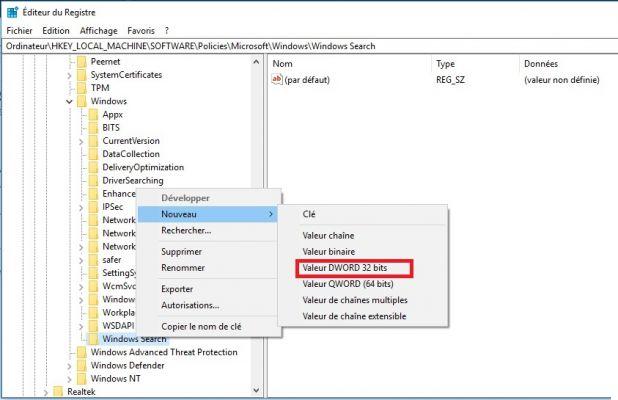618x400 pixels.
Task: Open the Fichier menu
Action: pyautogui.click(x=19, y=31)
